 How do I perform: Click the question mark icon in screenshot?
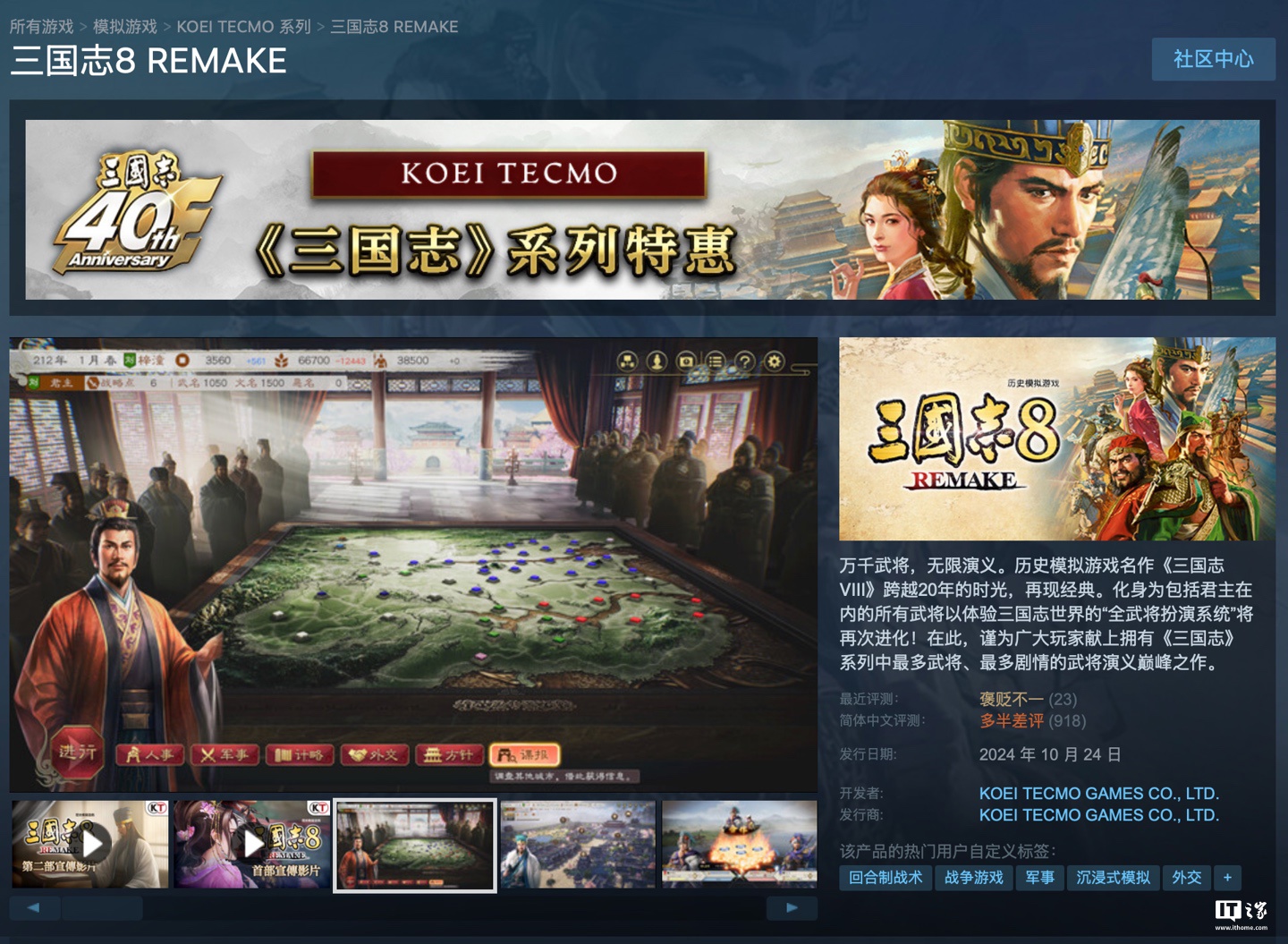tap(745, 361)
